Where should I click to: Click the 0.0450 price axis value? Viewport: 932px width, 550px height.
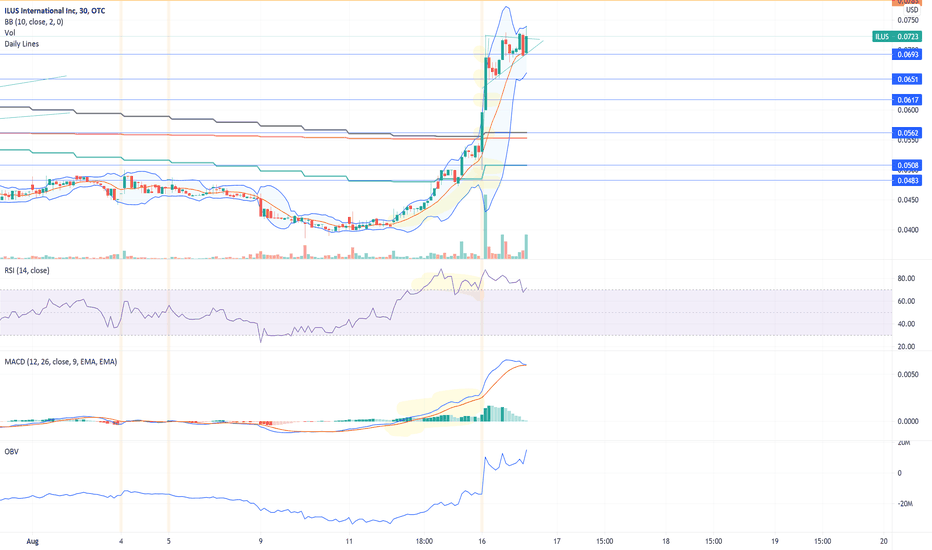coord(908,200)
